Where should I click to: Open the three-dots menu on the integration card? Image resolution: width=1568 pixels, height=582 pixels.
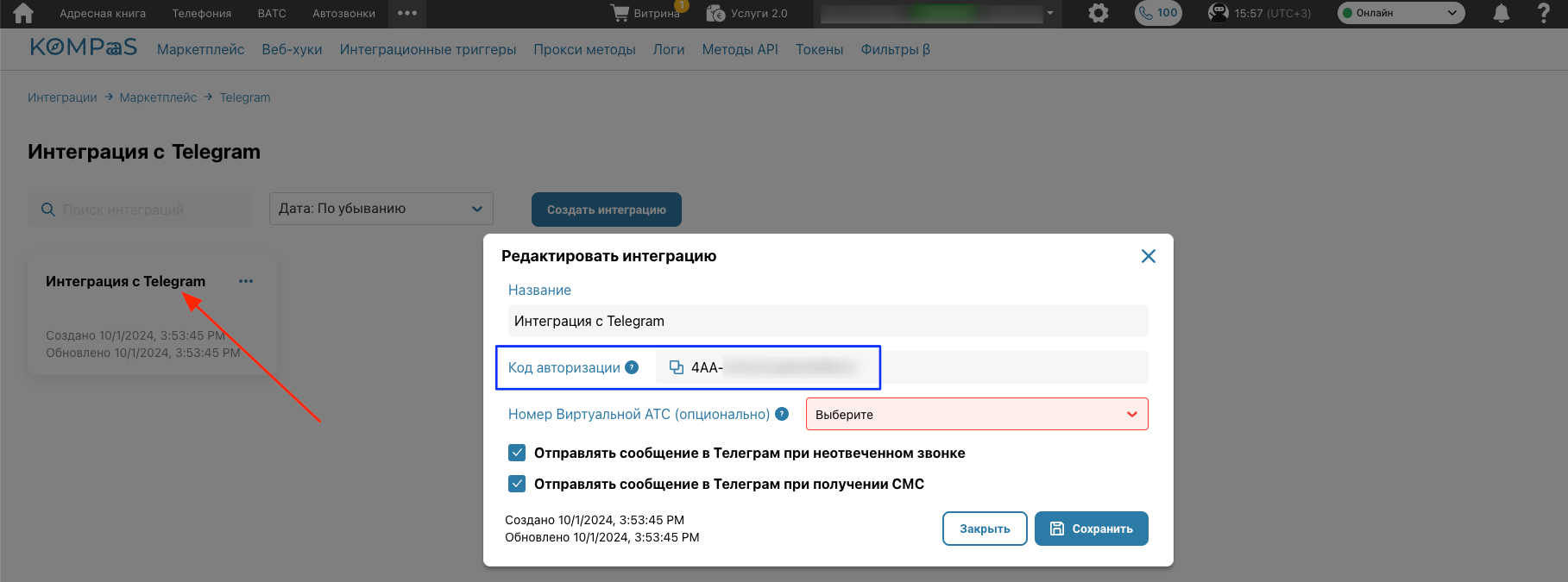246,281
